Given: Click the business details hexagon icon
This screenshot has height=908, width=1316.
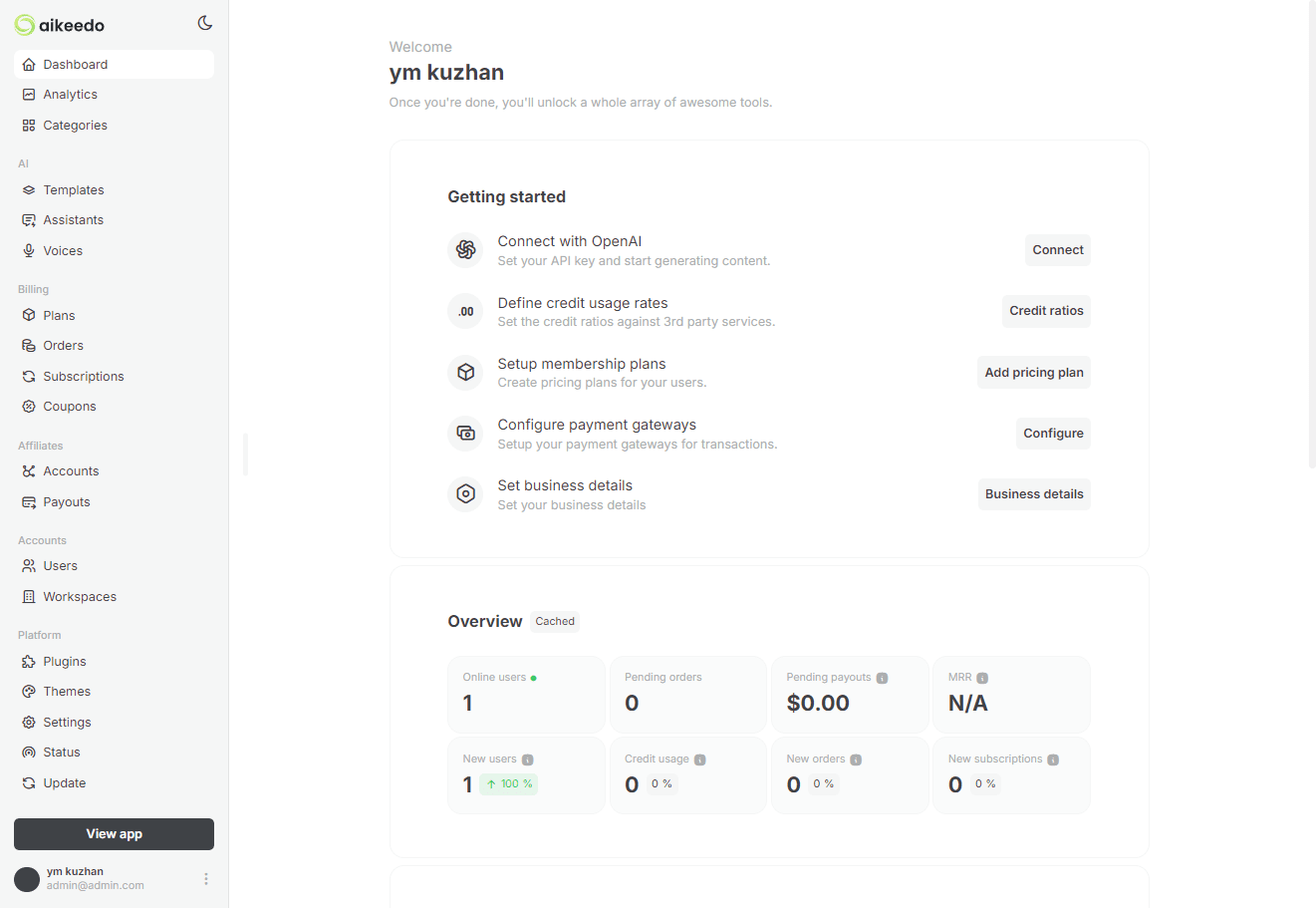Looking at the screenshot, I should click(x=465, y=494).
